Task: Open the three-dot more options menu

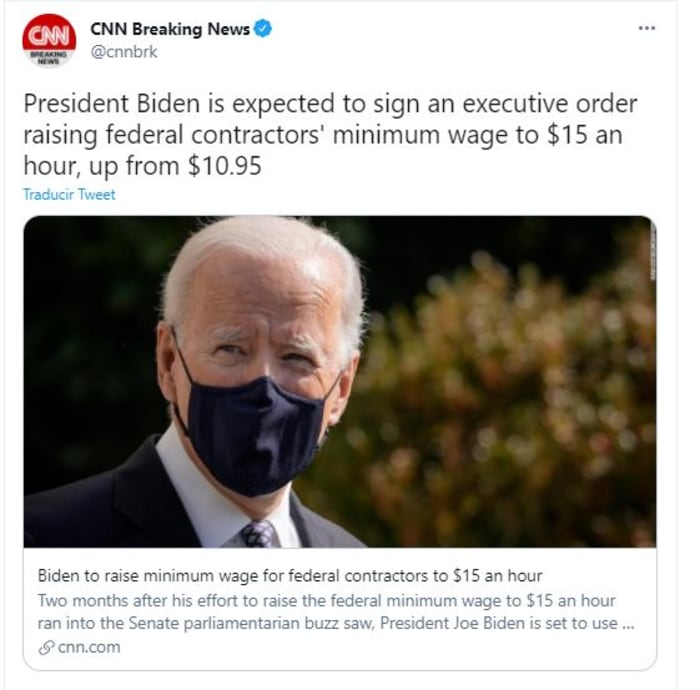Action: (x=646, y=28)
